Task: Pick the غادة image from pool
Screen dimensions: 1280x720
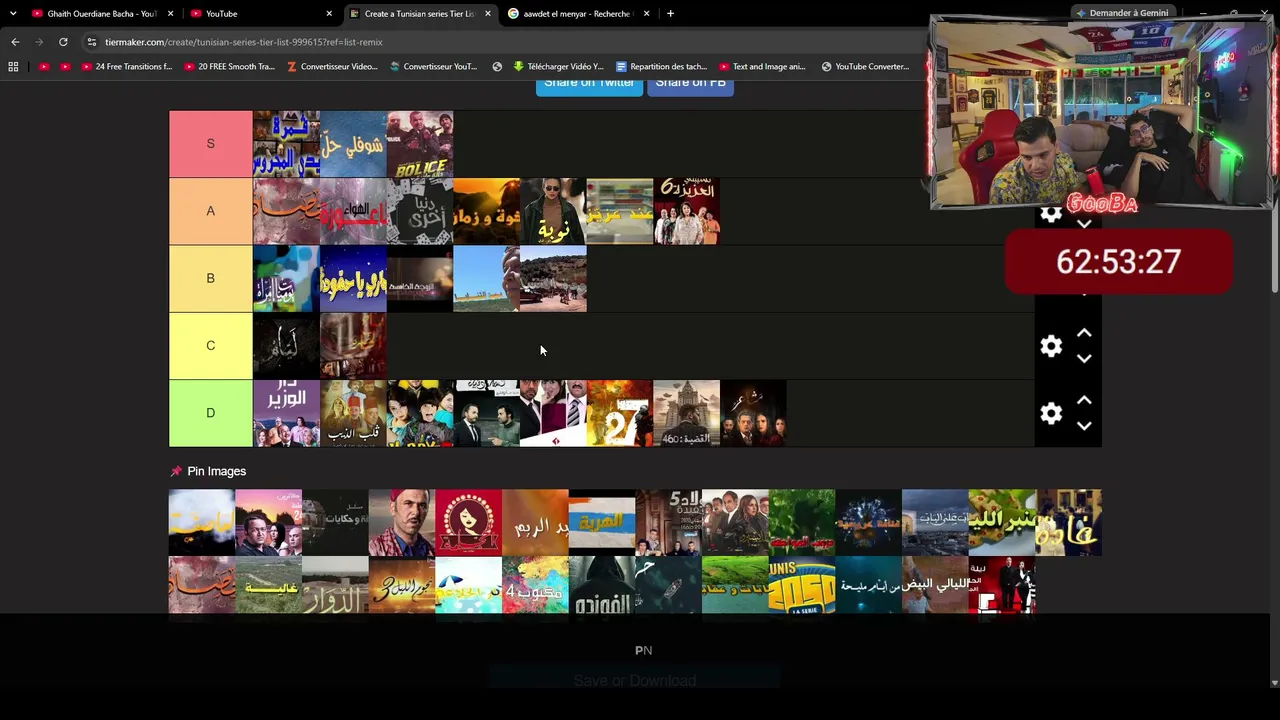Action: pyautogui.click(x=1068, y=522)
